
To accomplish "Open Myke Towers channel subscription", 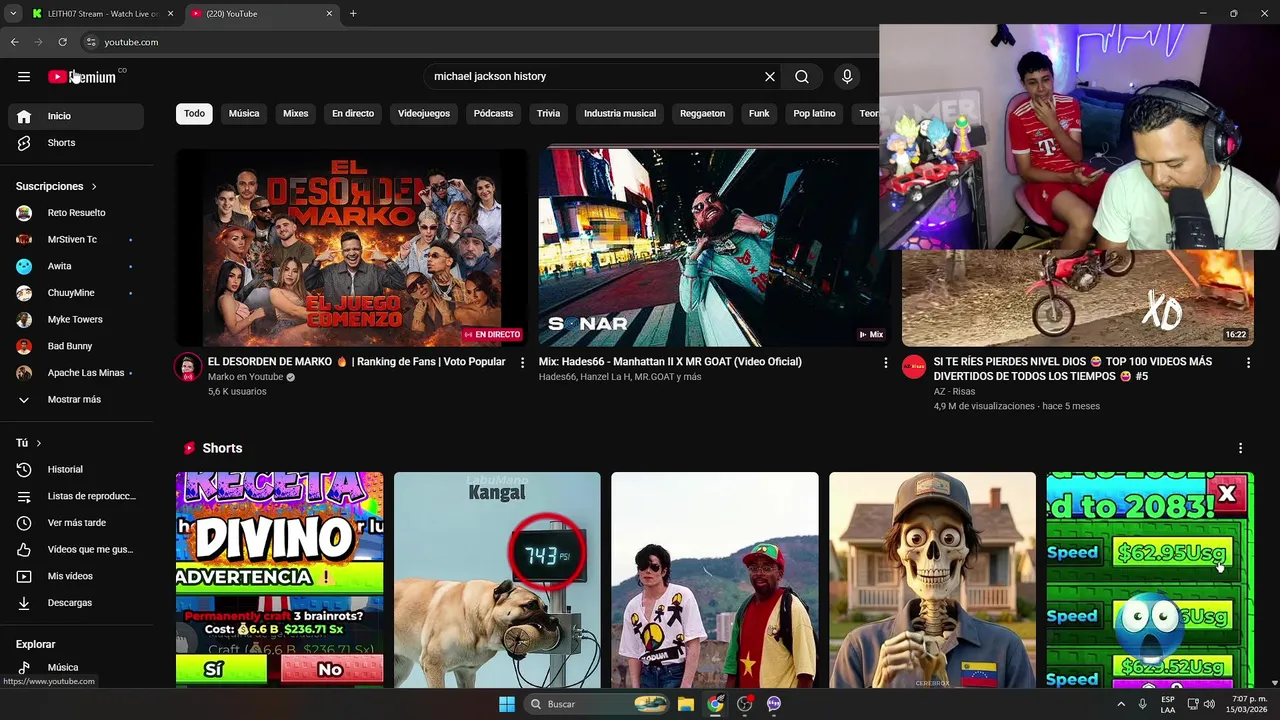I will point(76,320).
